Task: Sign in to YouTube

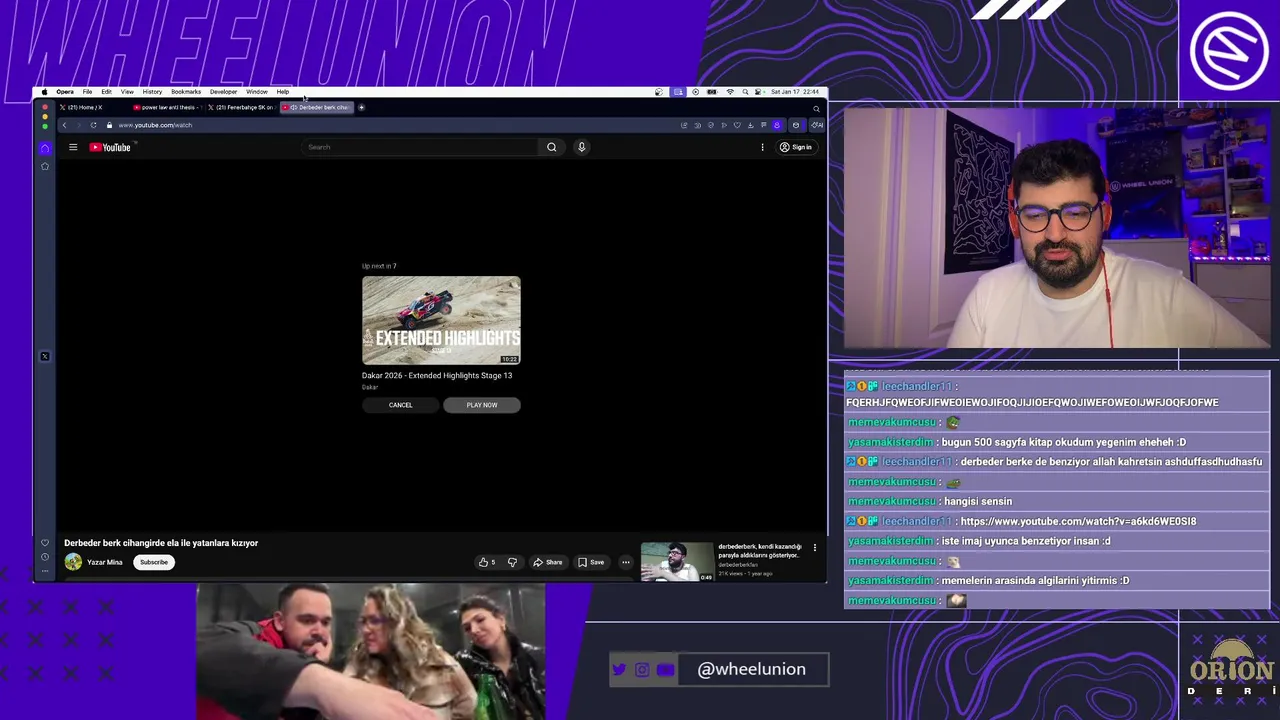Action: click(796, 147)
